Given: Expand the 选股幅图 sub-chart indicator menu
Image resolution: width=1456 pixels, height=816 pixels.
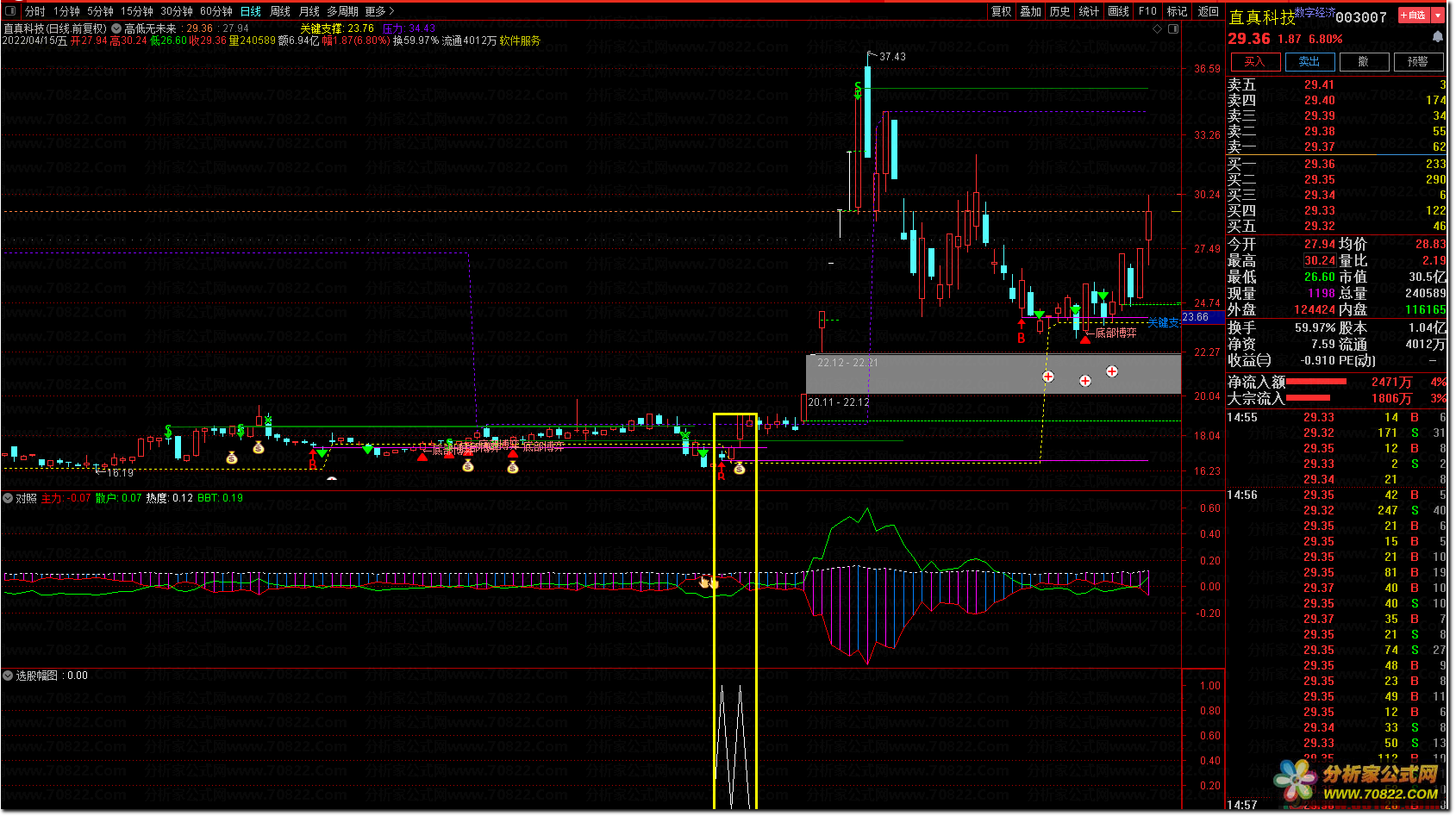Looking at the screenshot, I should pos(8,676).
